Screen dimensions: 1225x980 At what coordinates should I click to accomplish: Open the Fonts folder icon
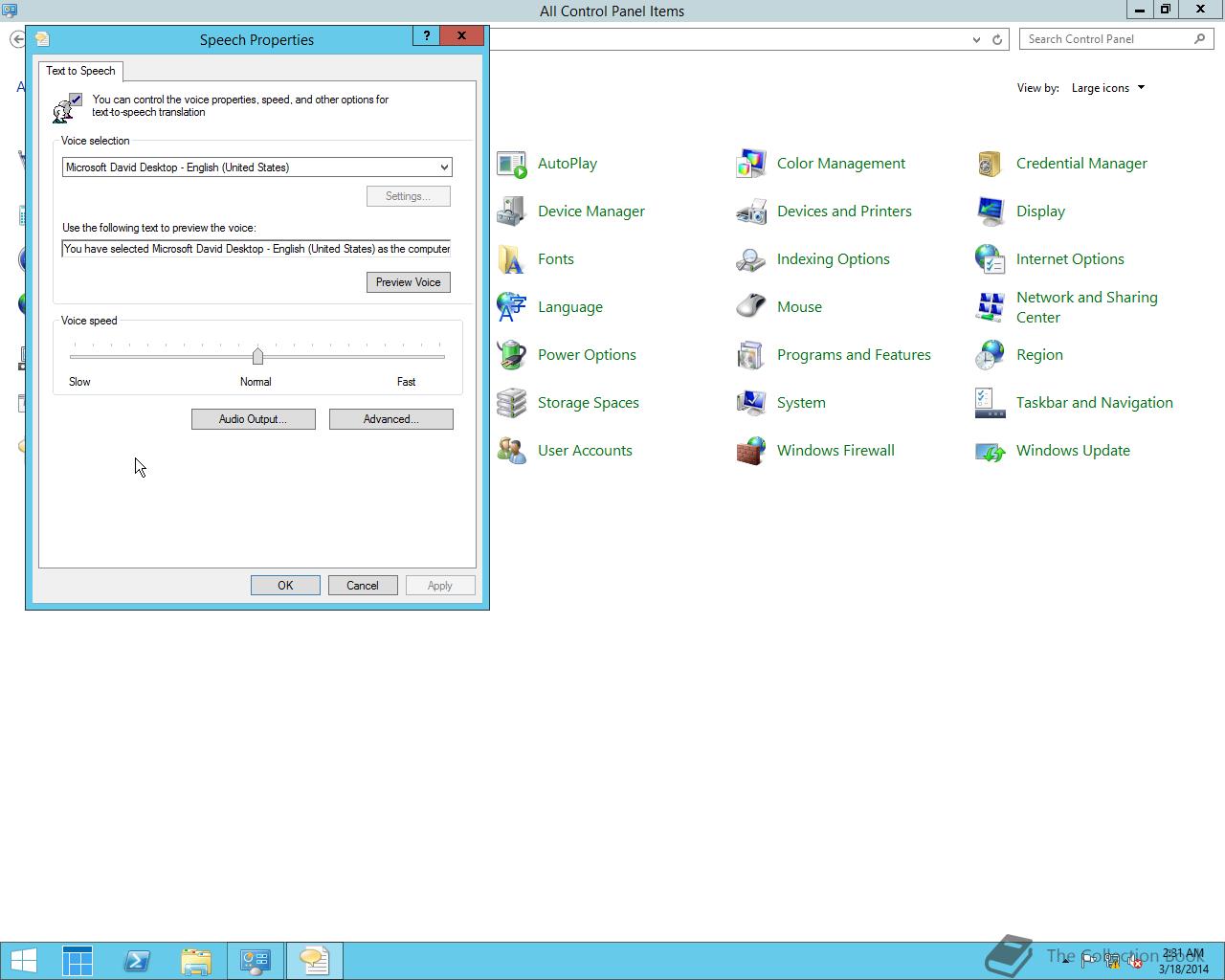[x=512, y=259]
